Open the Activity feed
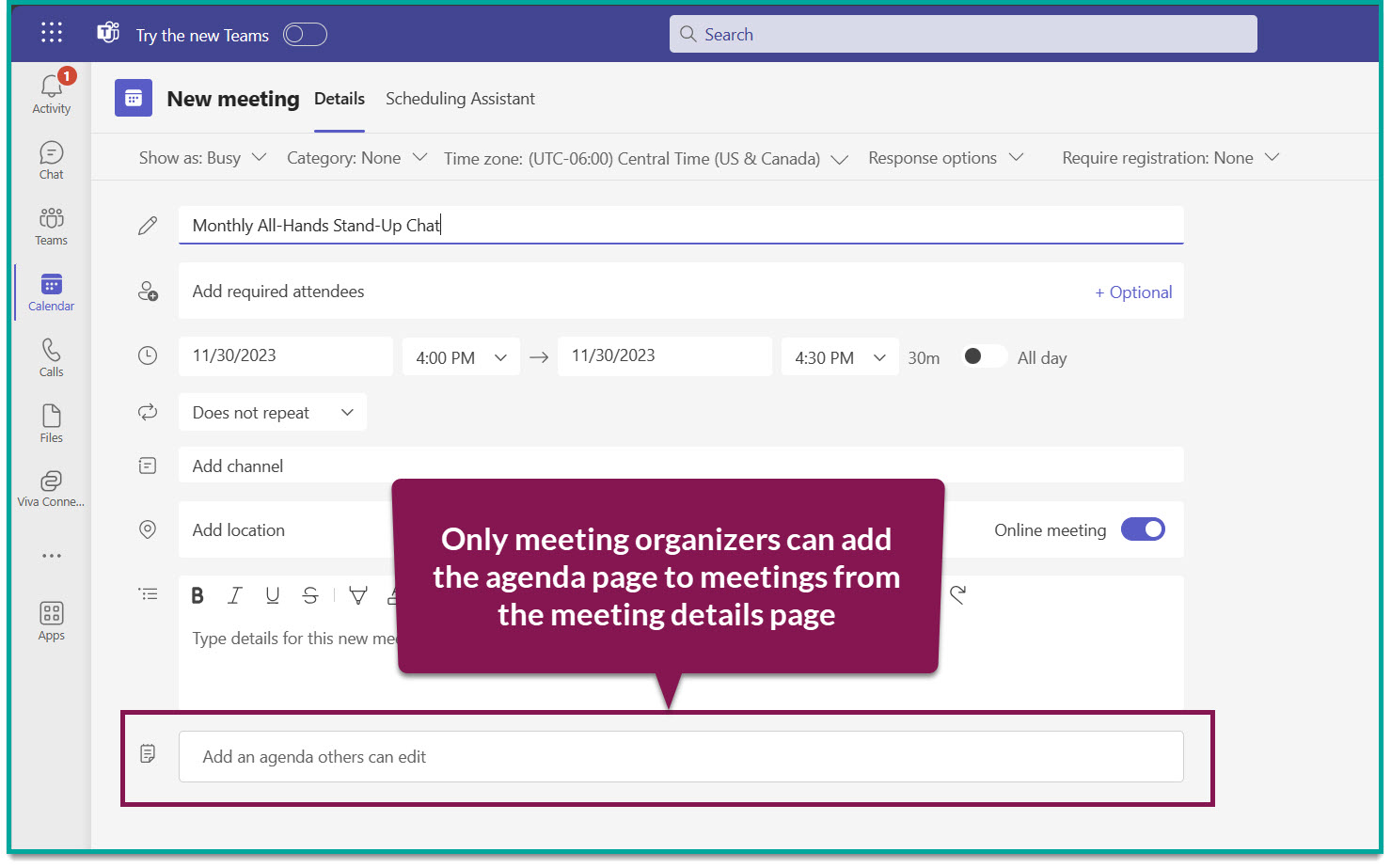Screen dimensions: 1391x868 [x=51, y=91]
